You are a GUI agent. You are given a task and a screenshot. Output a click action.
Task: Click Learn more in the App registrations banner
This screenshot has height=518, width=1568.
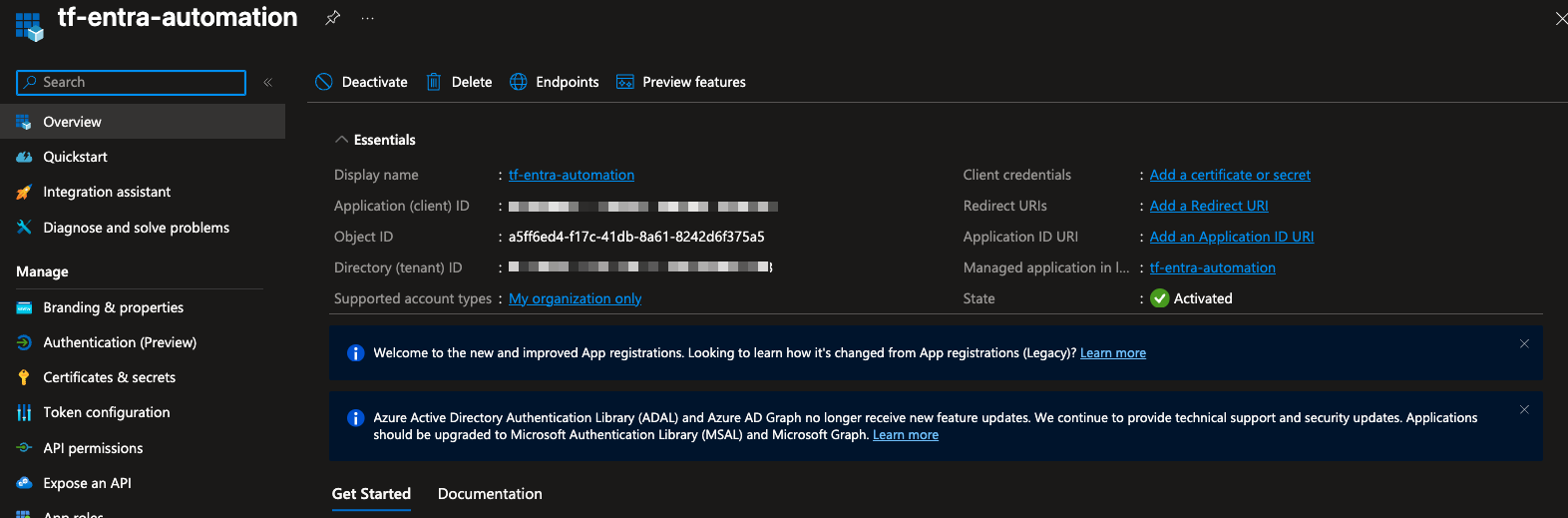click(x=1113, y=353)
